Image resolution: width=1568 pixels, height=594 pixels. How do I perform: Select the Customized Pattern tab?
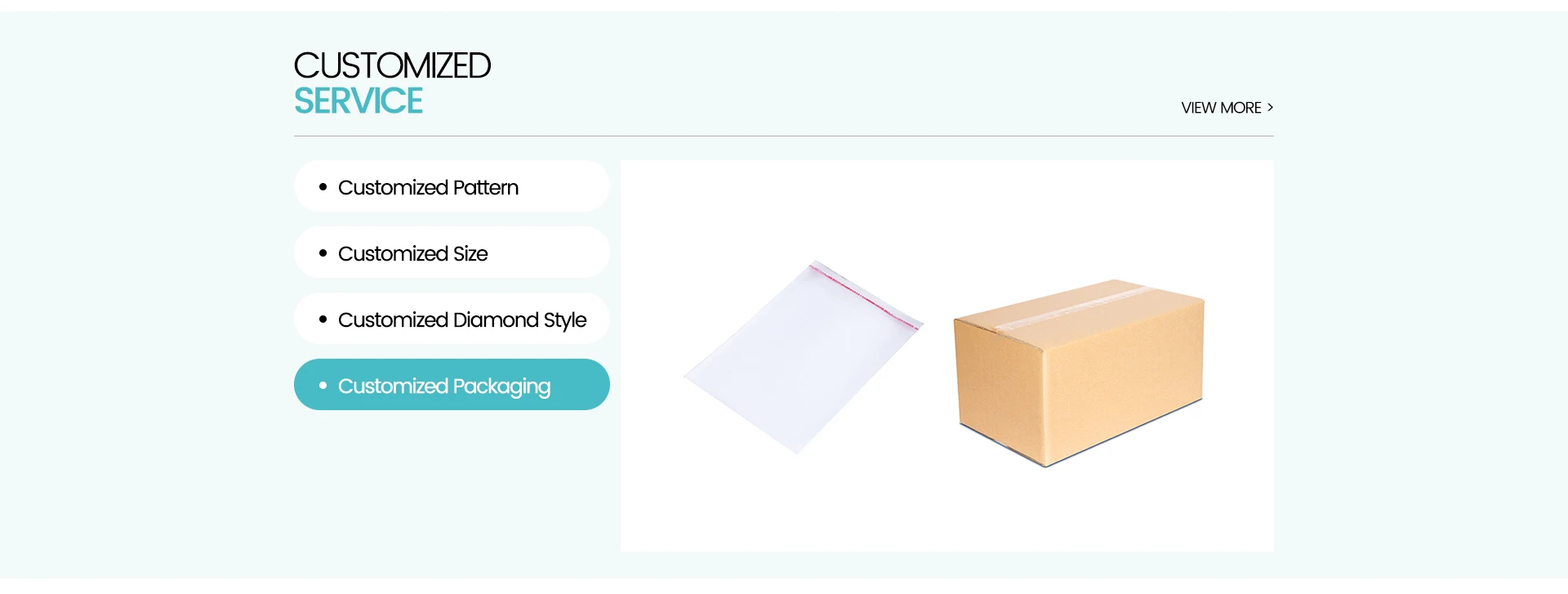tap(452, 186)
